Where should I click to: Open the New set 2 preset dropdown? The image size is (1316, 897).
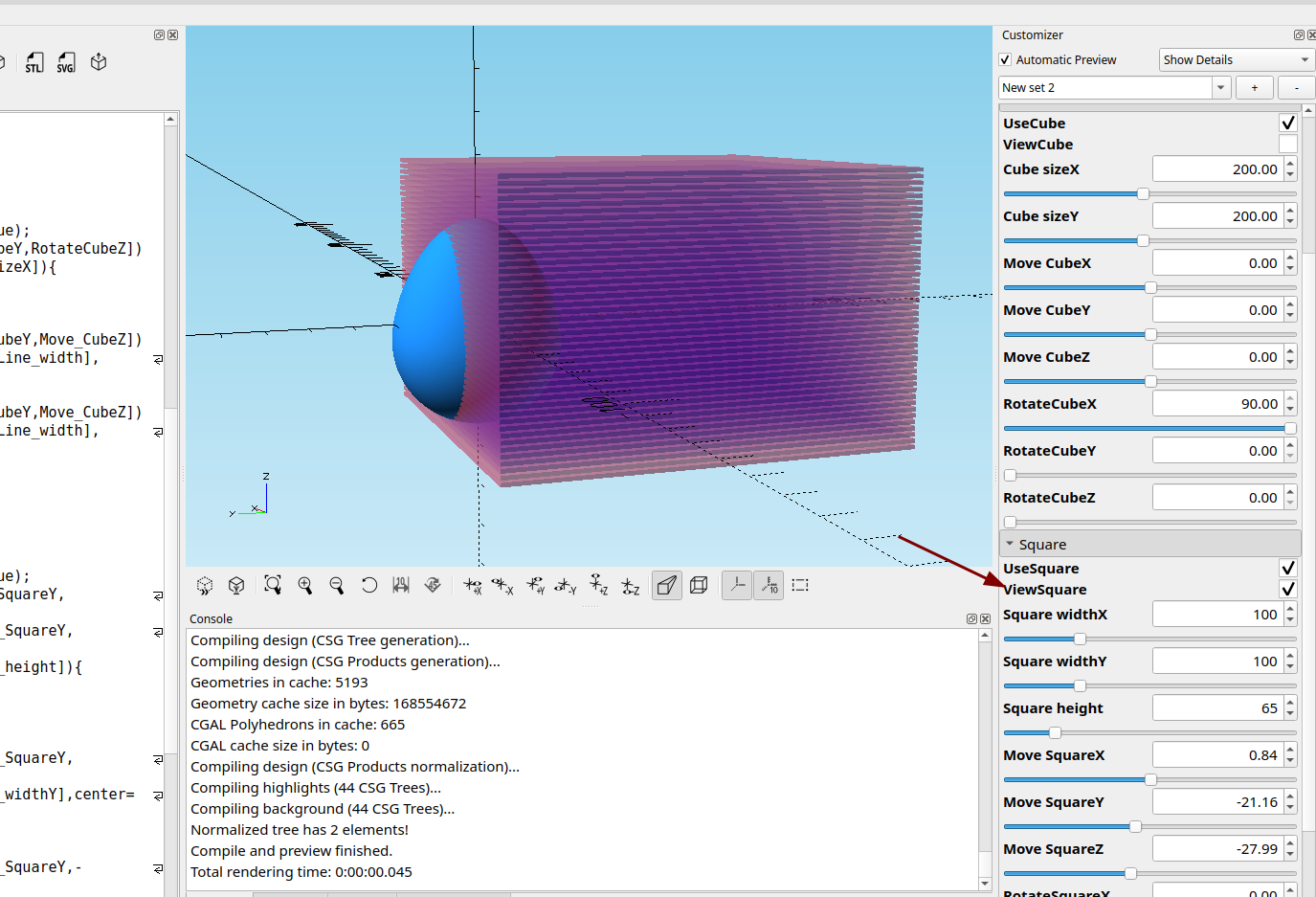(x=1220, y=88)
